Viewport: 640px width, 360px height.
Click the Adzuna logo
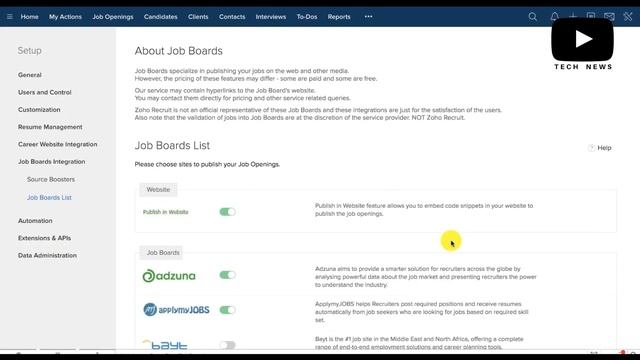coord(169,276)
